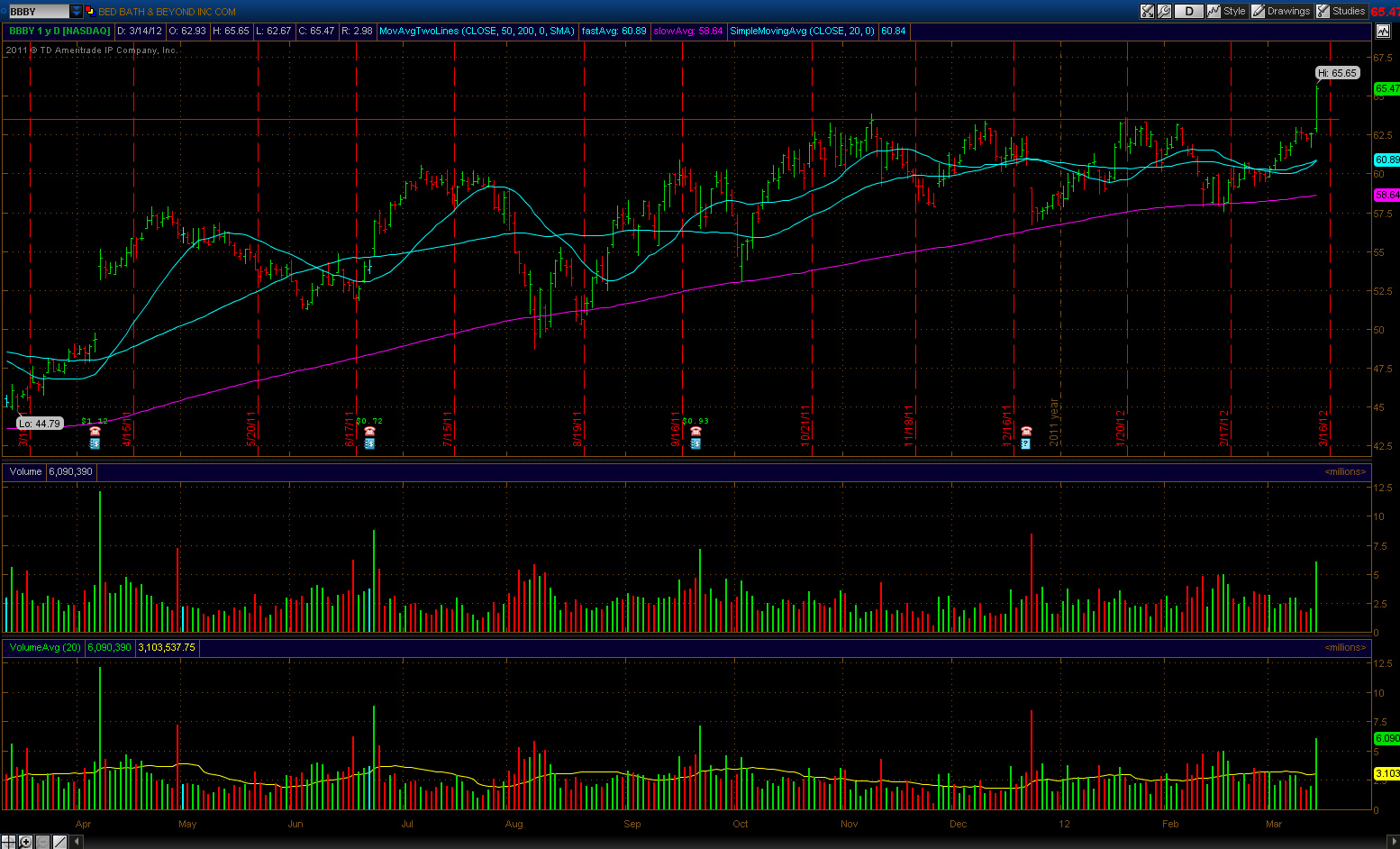1400x849 pixels.
Task: Click the MovAvgTwoLines study label
Action: 477,31
